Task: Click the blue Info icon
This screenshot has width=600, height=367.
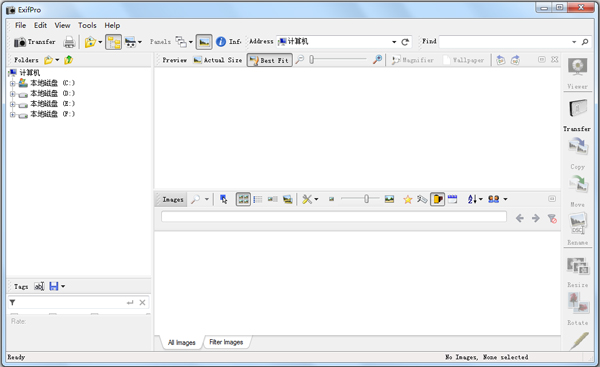Action: [221, 41]
